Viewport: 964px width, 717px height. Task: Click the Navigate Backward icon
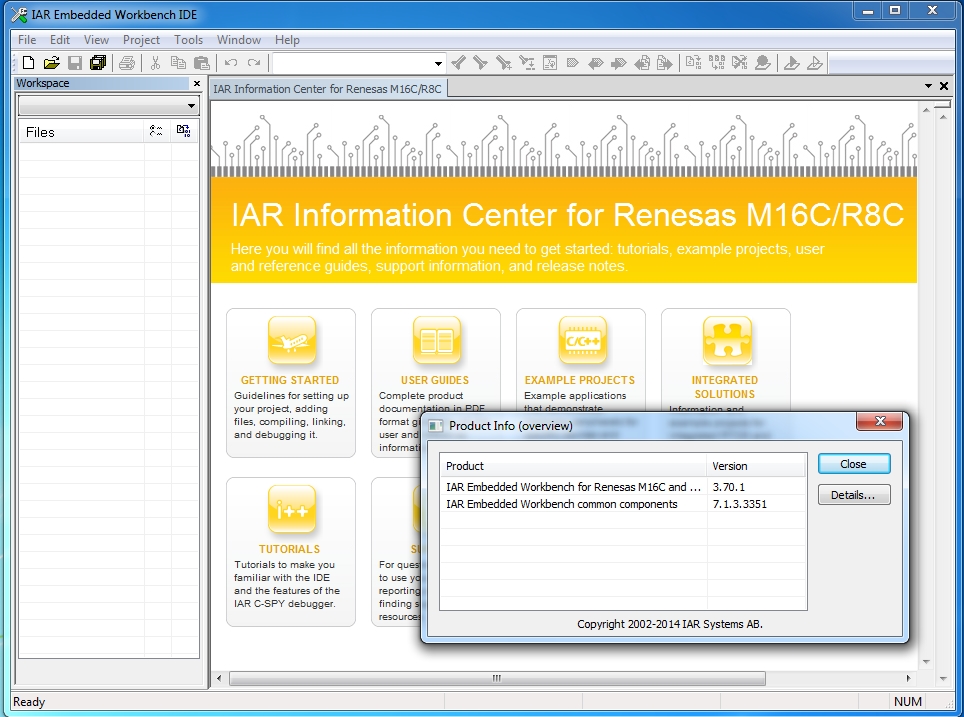point(642,63)
